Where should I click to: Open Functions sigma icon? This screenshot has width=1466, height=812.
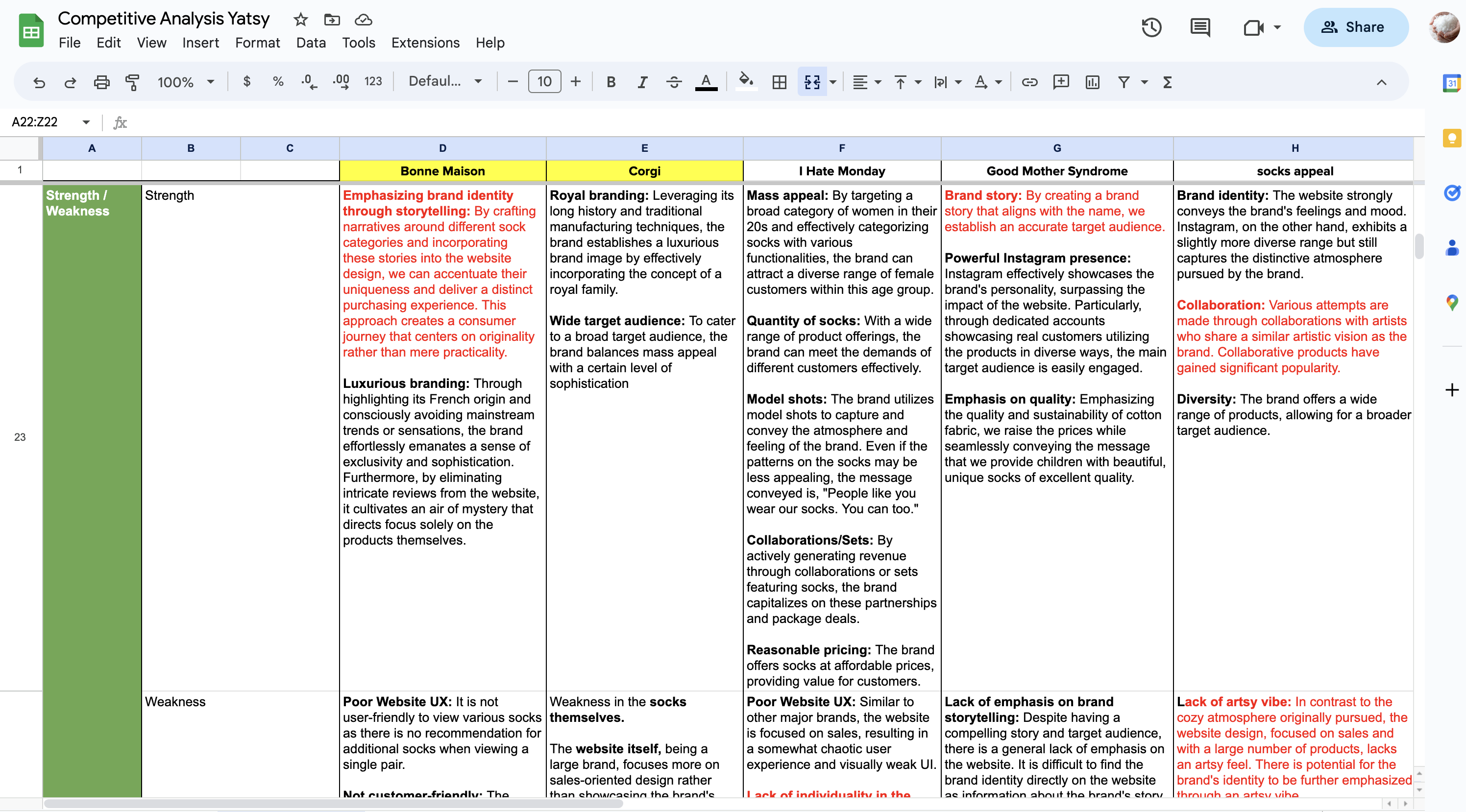[x=1167, y=82]
